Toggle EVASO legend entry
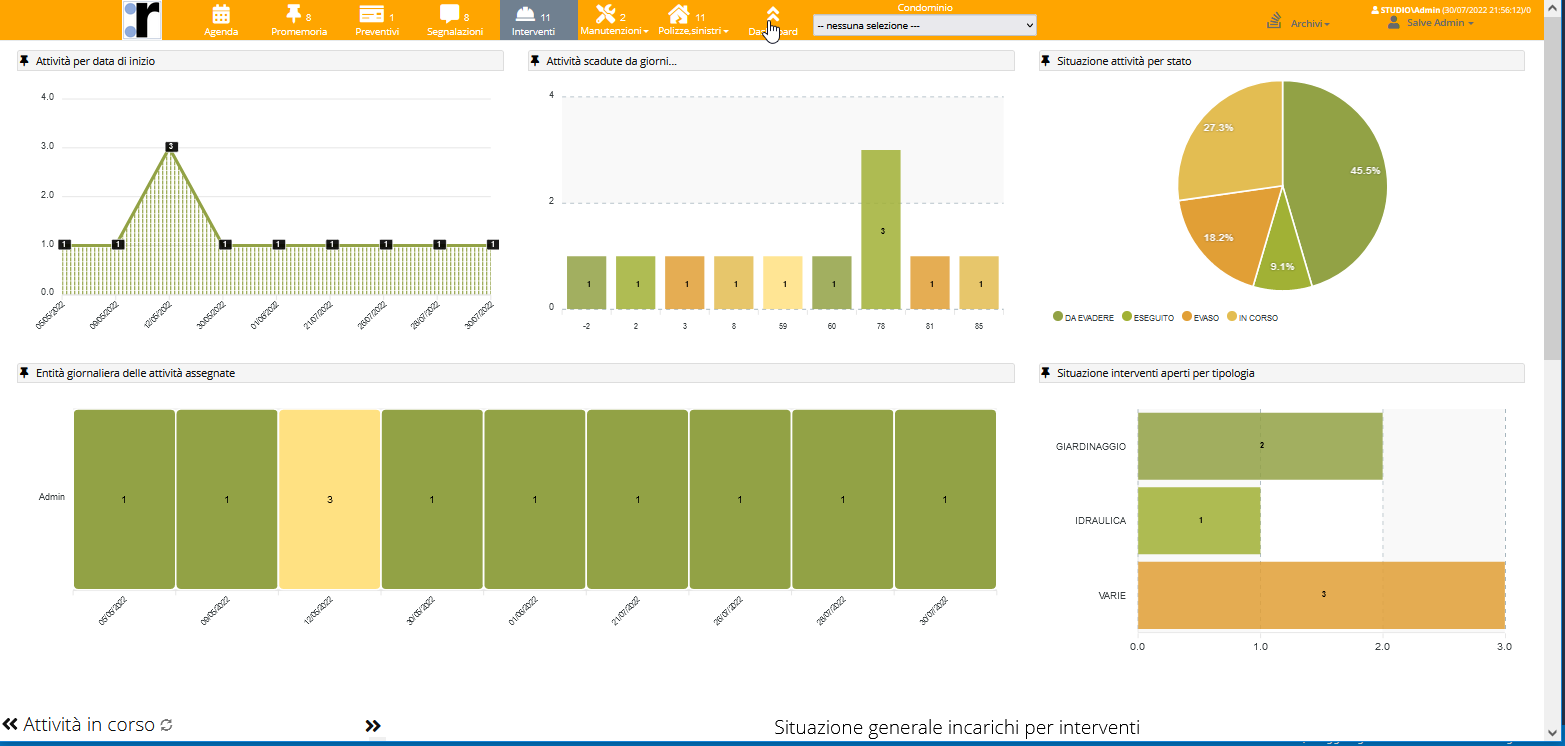 tap(1200, 318)
